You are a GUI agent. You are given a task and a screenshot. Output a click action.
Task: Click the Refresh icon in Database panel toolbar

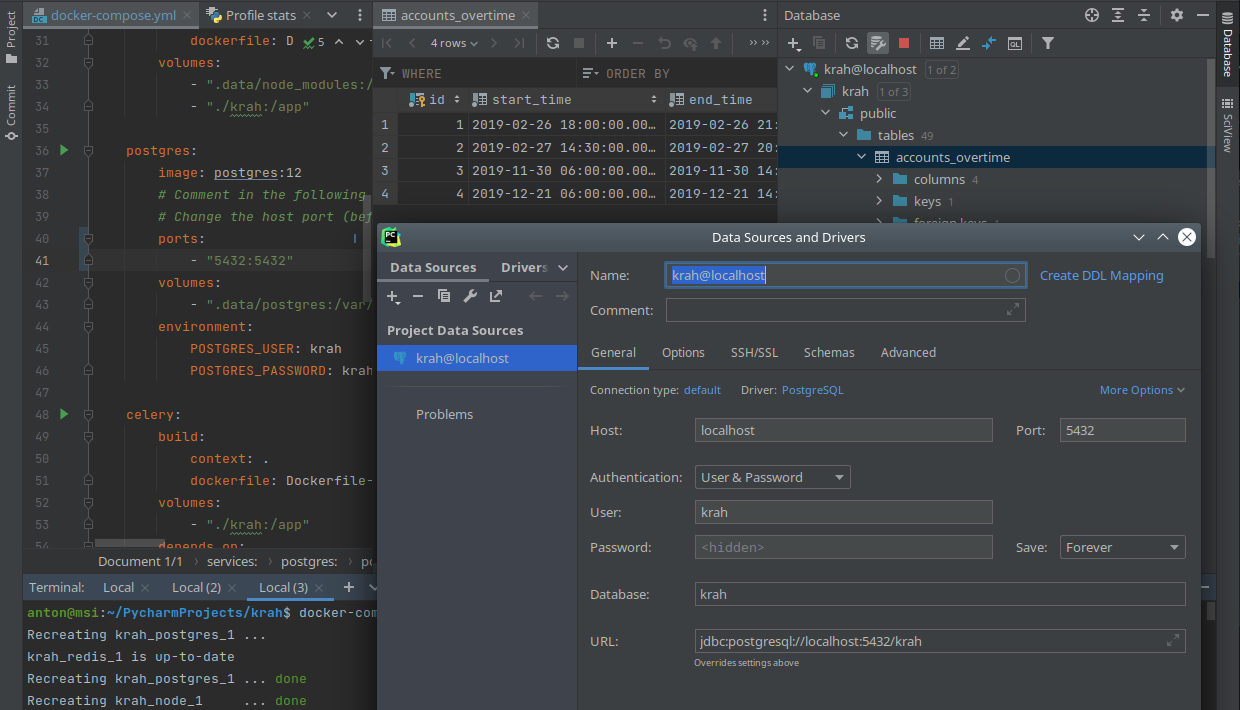click(851, 43)
